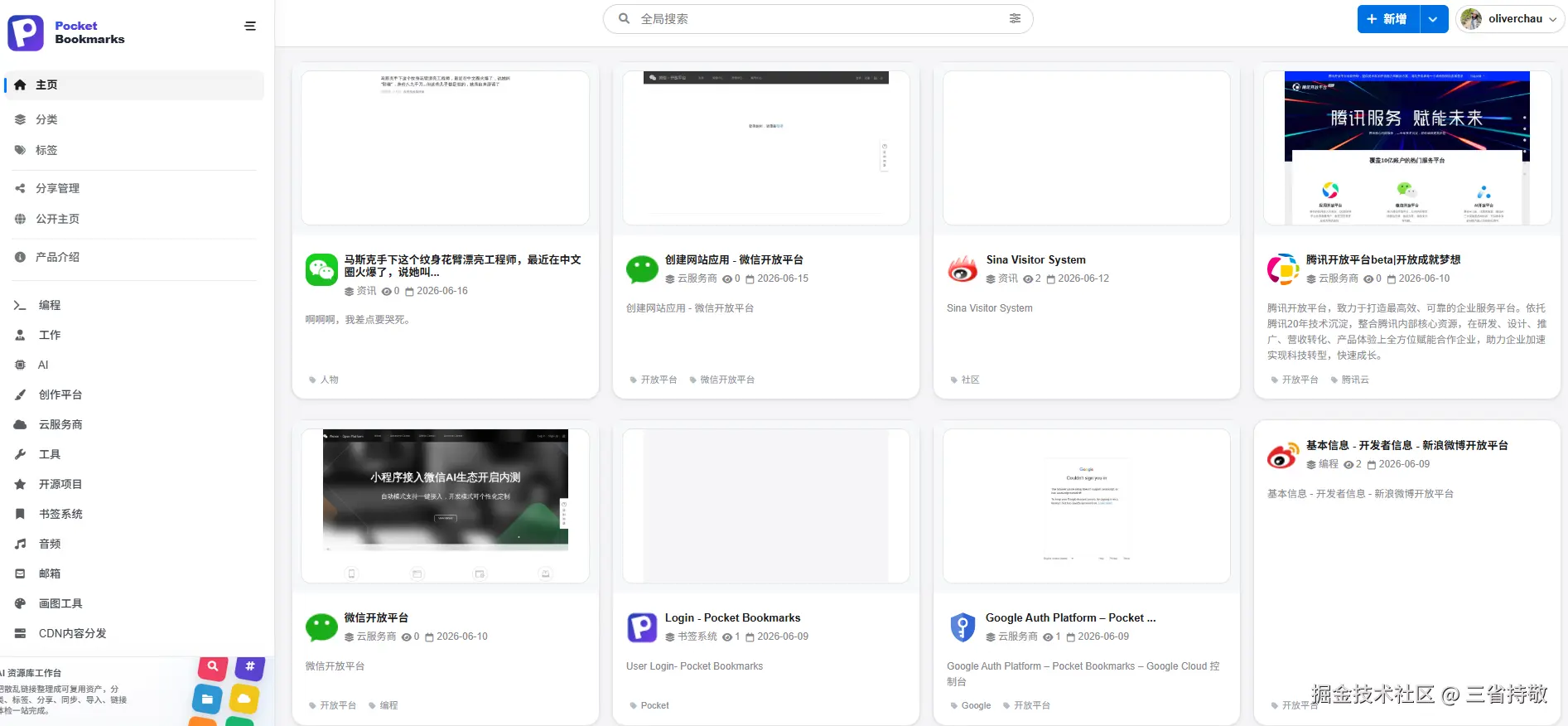Click the WeChat icon on 微信开放平台 card
1568x726 pixels.
(321, 627)
